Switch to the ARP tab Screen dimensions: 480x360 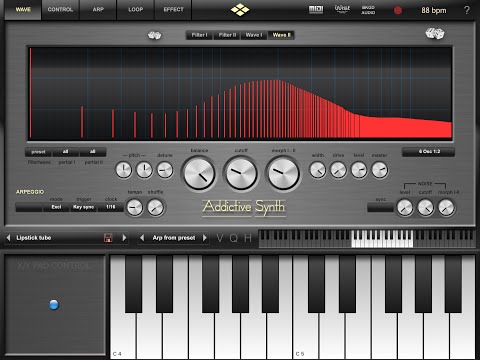[x=98, y=10]
